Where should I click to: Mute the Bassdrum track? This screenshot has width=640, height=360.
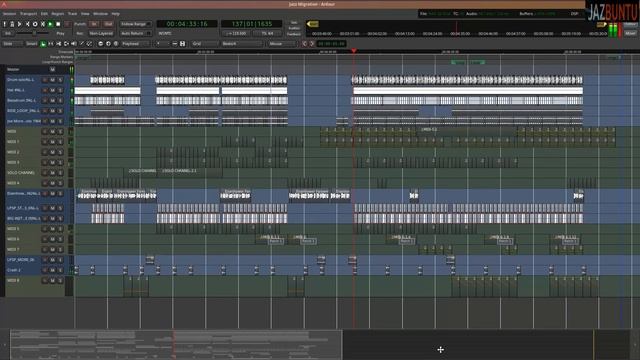pos(52,100)
